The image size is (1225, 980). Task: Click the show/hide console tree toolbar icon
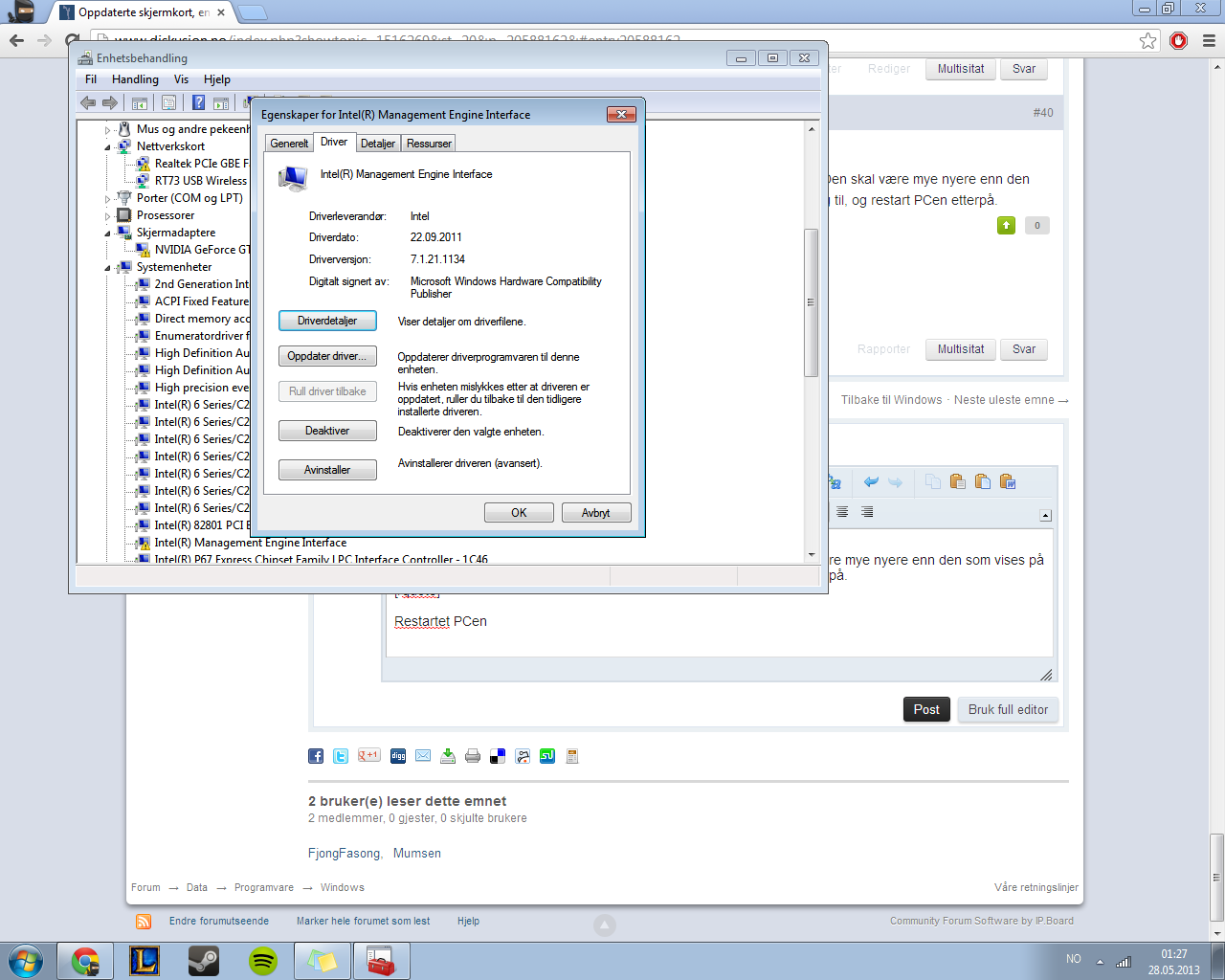(140, 102)
